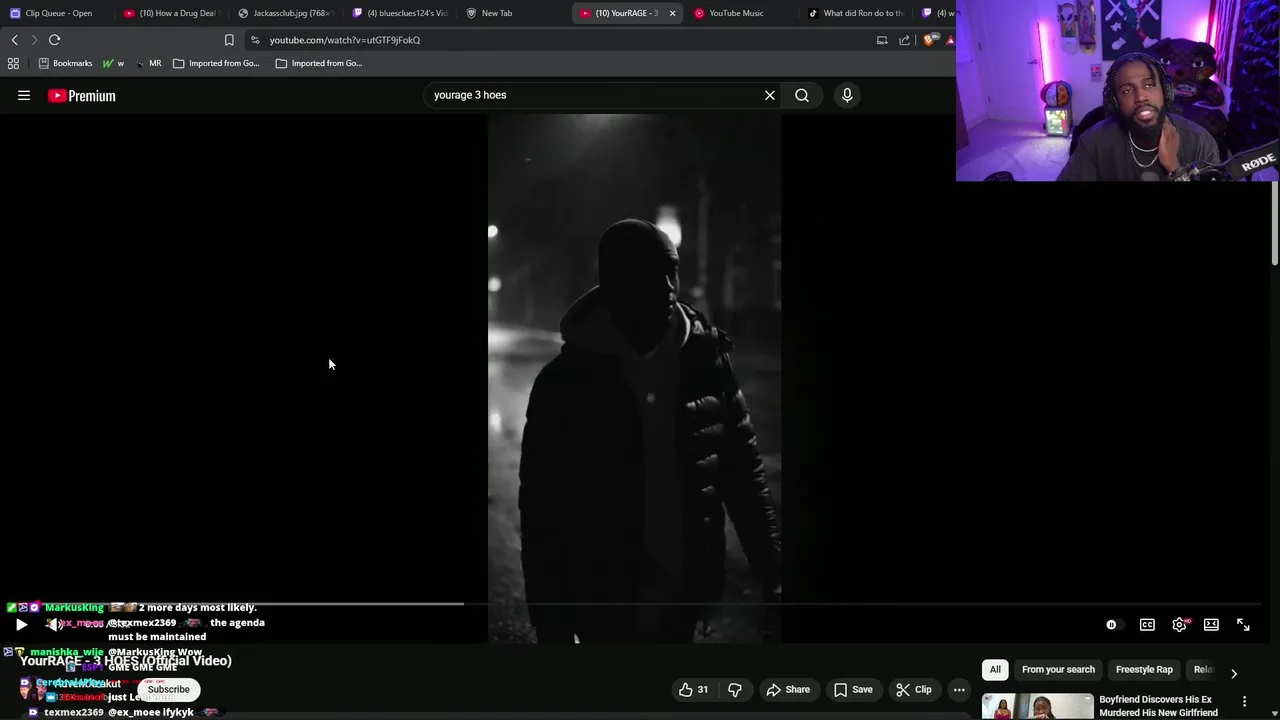The width and height of the screenshot is (1280, 720).
Task: Open browser share icon in address bar
Action: coord(905,40)
